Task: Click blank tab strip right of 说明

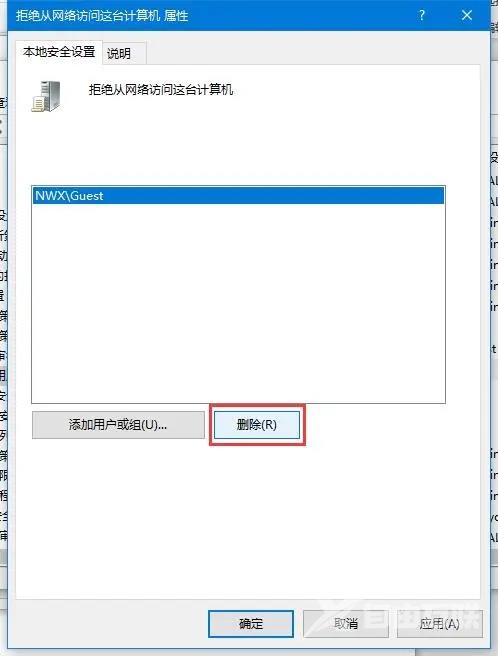Action: [x=313, y=53]
